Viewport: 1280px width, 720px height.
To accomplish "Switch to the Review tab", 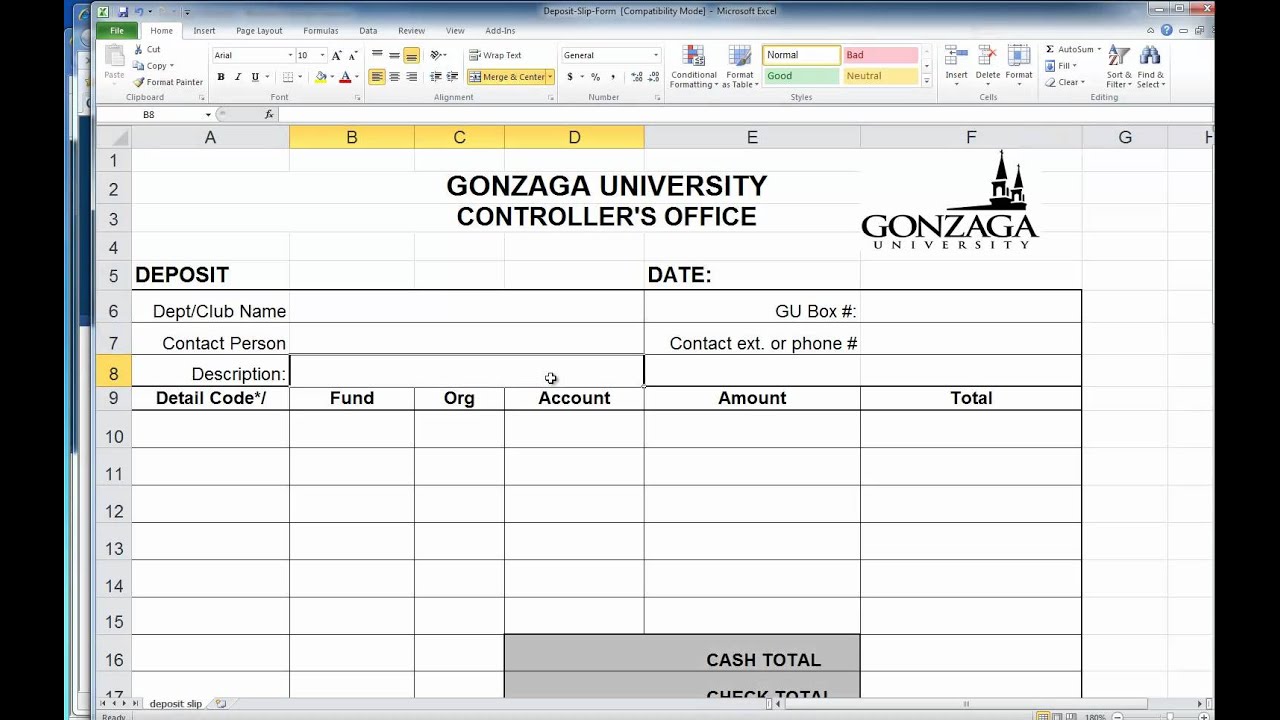I will pos(411,31).
